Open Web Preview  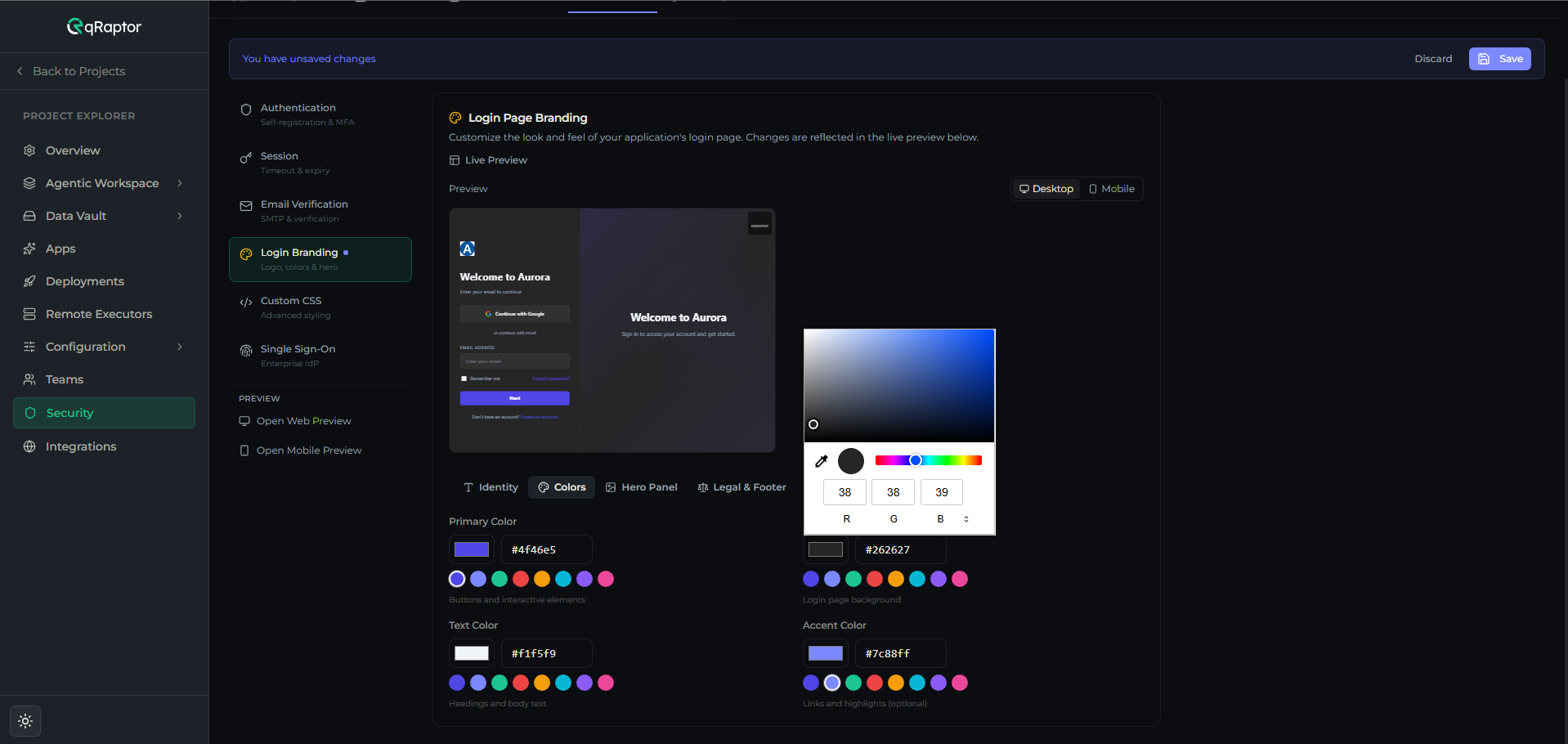295,421
